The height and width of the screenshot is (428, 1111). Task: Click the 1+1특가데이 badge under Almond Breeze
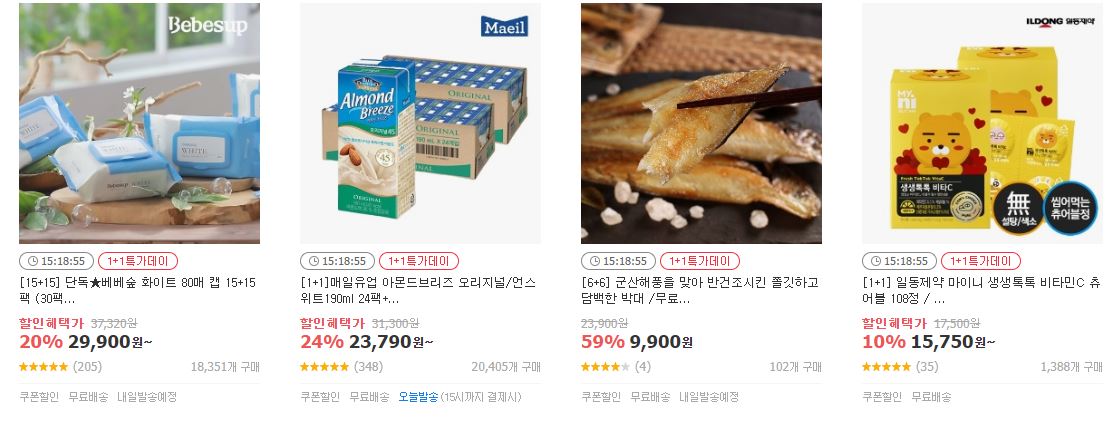[x=419, y=261]
